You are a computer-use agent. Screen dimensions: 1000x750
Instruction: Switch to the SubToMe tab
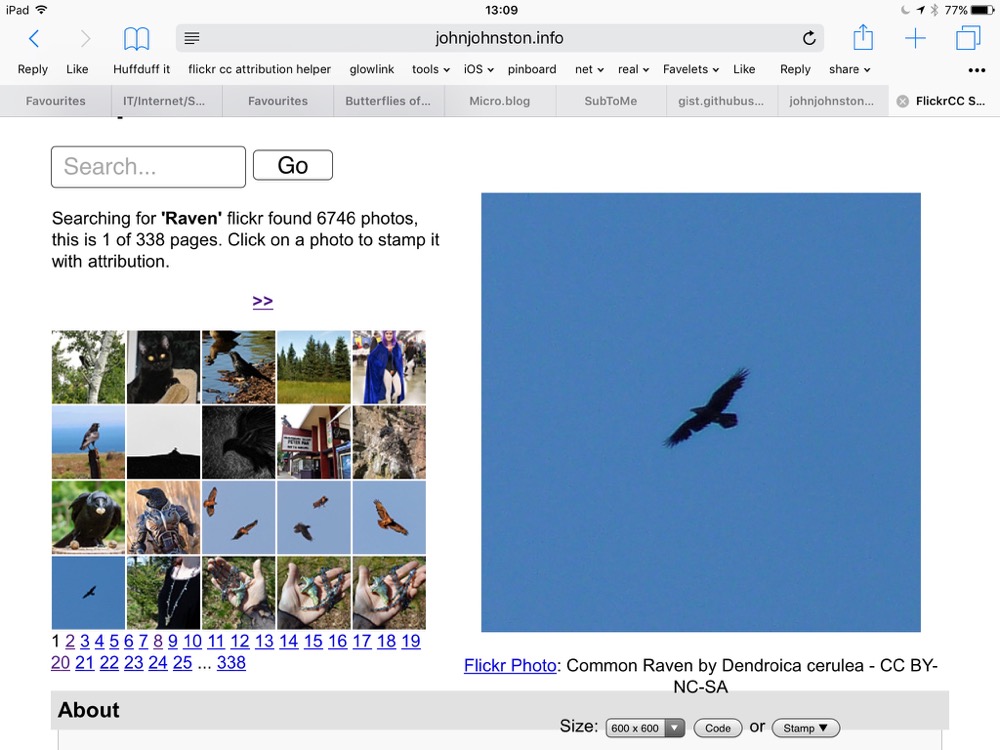610,101
